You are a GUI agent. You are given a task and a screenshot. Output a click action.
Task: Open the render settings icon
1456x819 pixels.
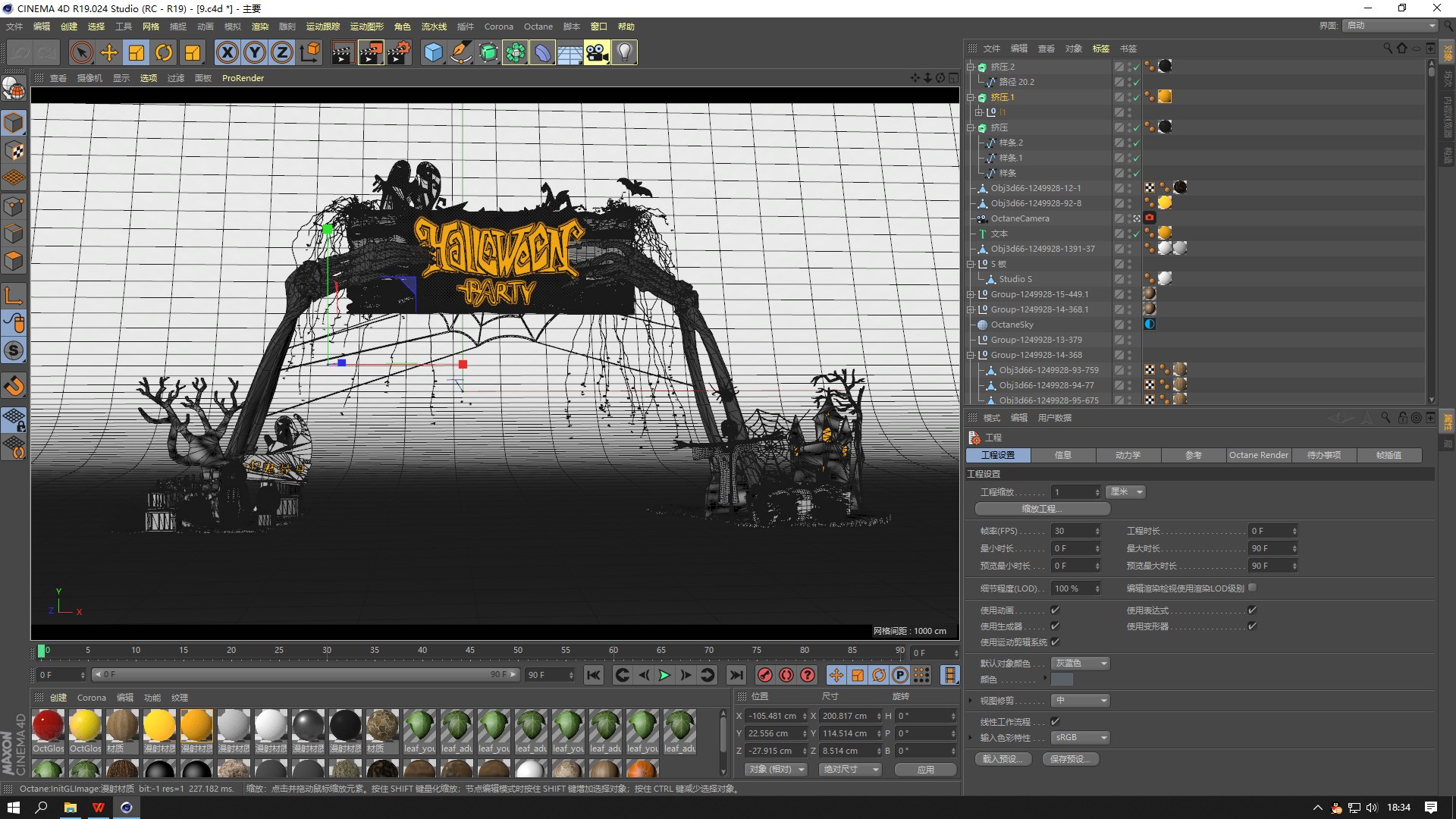[399, 53]
